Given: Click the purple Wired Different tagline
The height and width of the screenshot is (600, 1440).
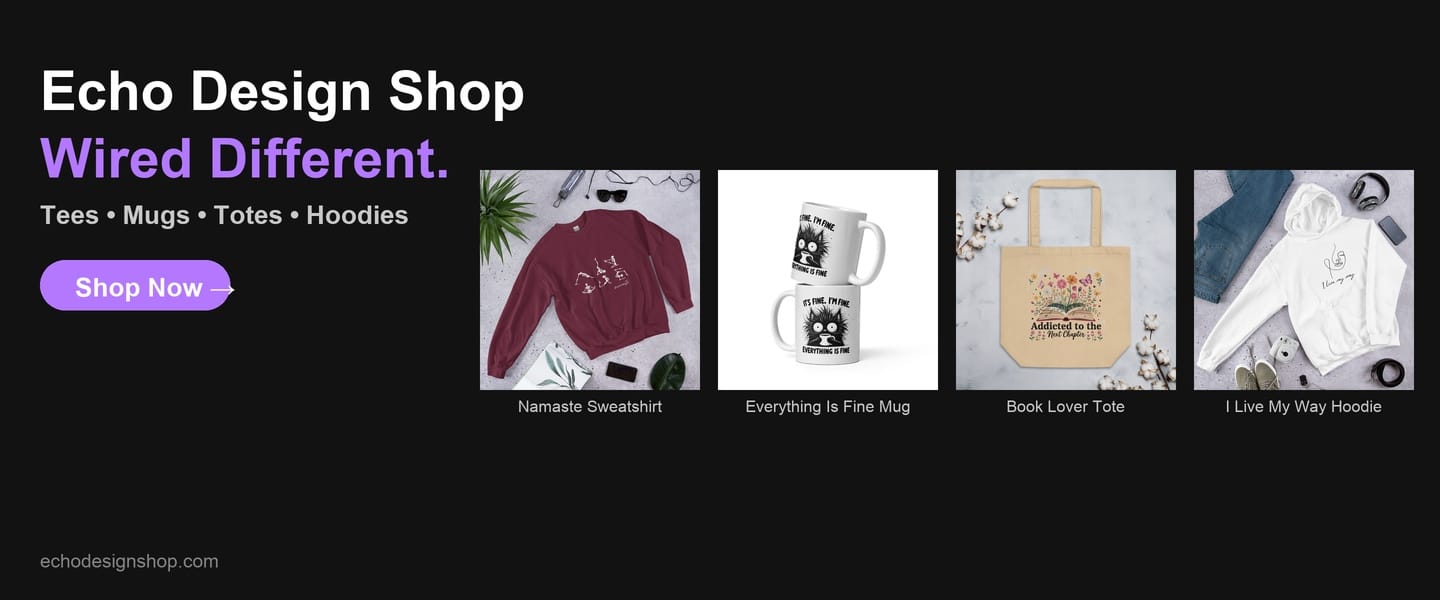Looking at the screenshot, I should tap(245, 158).
